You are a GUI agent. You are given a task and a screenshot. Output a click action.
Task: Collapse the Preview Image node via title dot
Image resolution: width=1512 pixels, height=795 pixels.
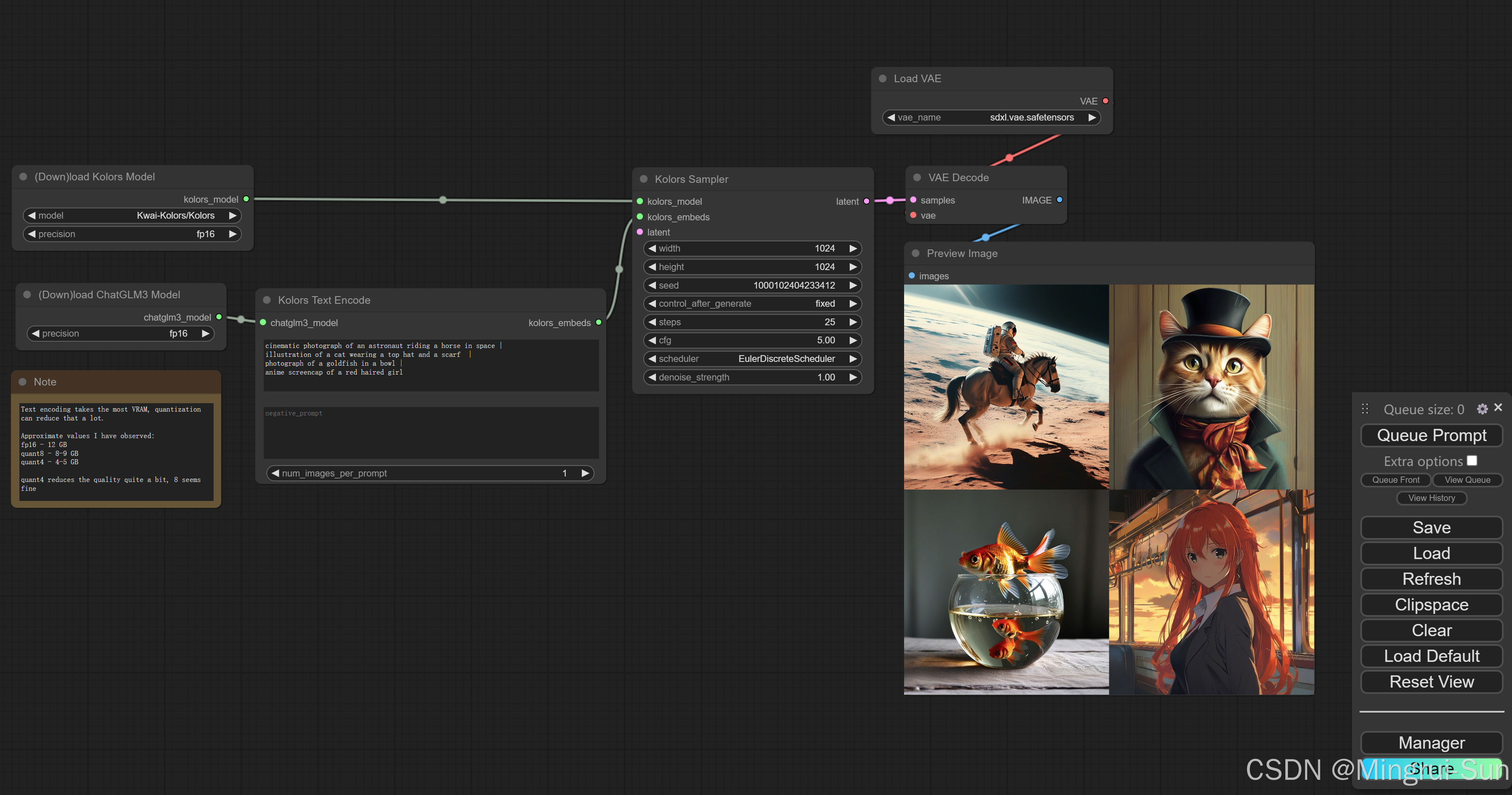[915, 253]
